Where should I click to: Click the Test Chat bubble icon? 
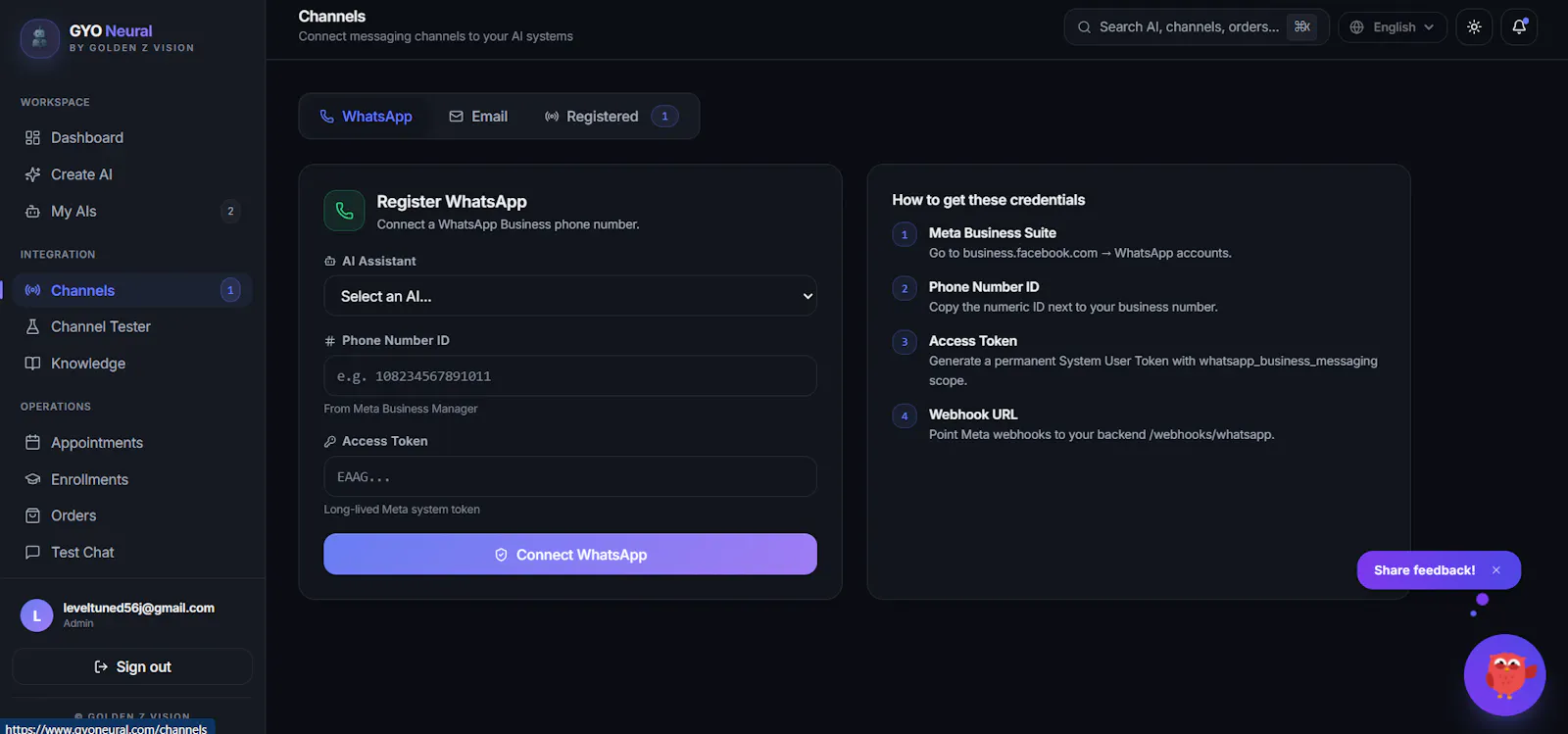(x=32, y=552)
